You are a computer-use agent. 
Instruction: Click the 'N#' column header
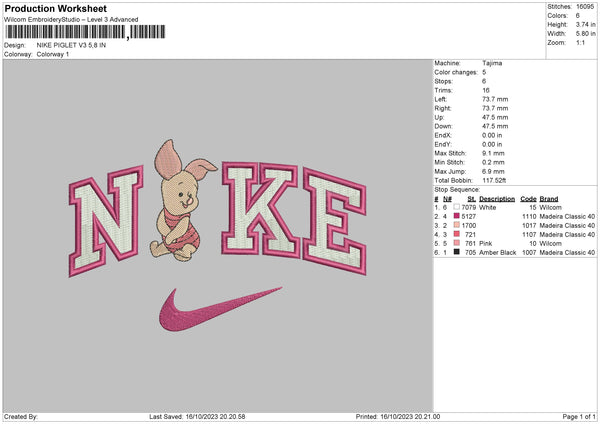[x=447, y=199]
